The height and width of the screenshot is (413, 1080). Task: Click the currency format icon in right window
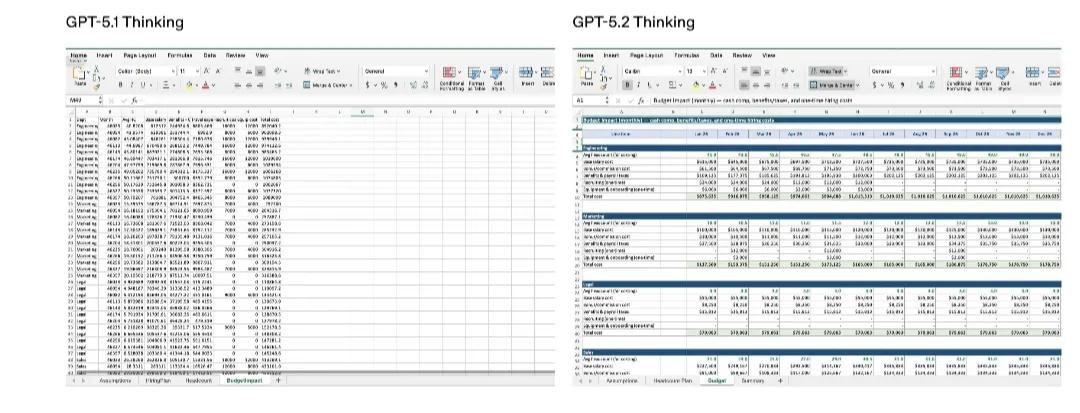(877, 86)
